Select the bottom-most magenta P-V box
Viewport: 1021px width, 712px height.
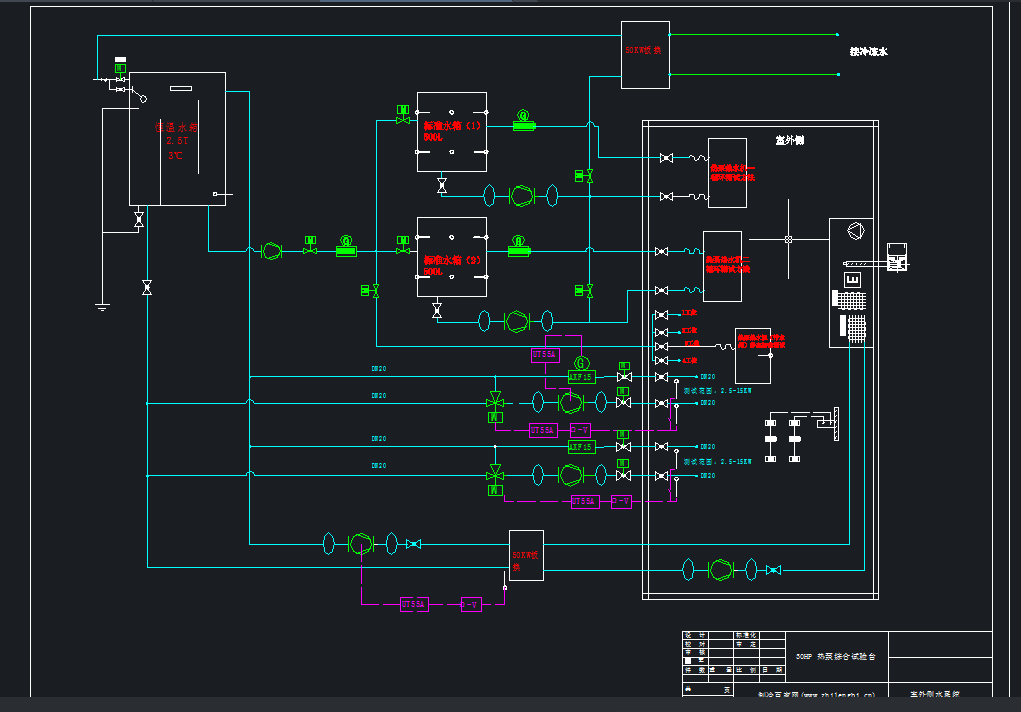point(471,605)
